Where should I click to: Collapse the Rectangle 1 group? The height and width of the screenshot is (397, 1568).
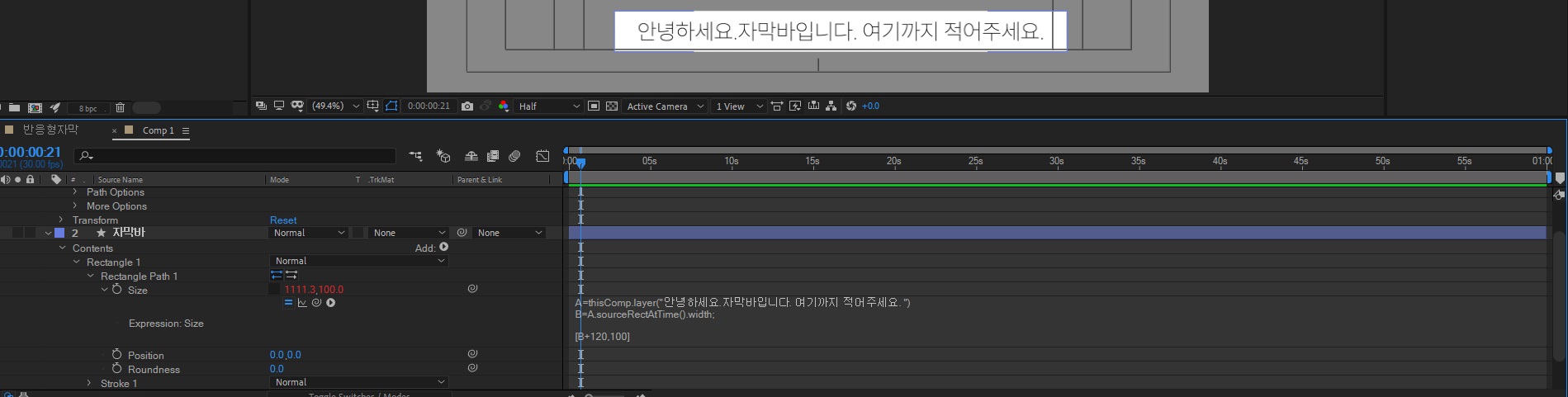point(77,262)
